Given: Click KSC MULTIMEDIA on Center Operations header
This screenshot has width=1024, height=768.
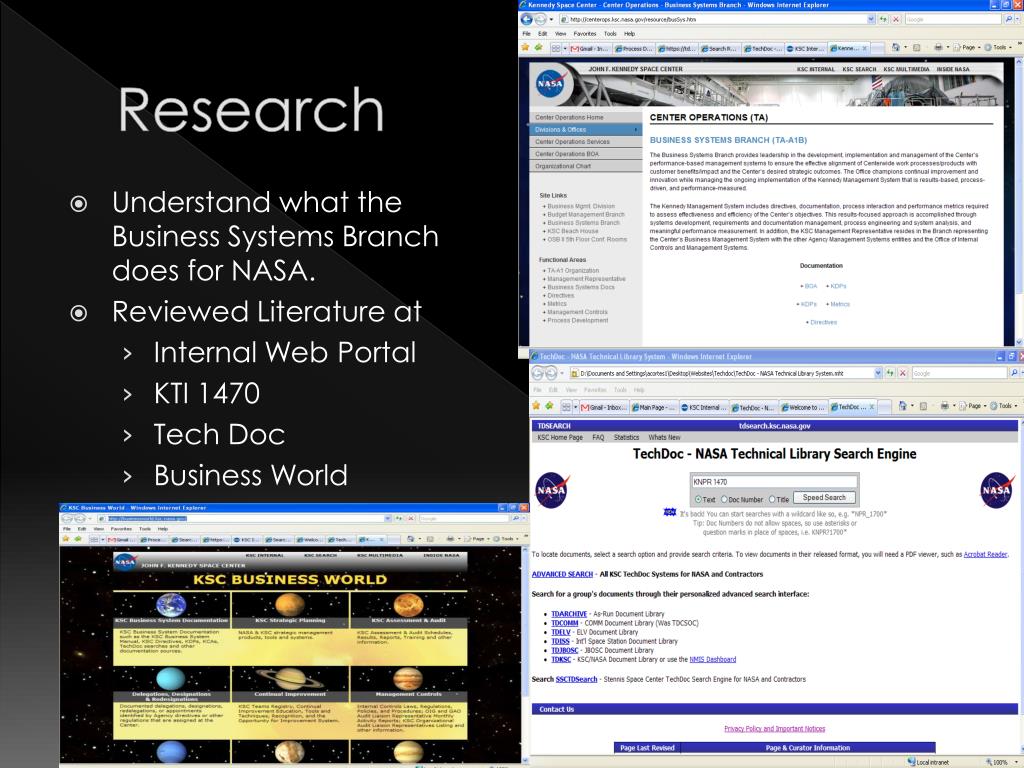Looking at the screenshot, I should tap(906, 69).
